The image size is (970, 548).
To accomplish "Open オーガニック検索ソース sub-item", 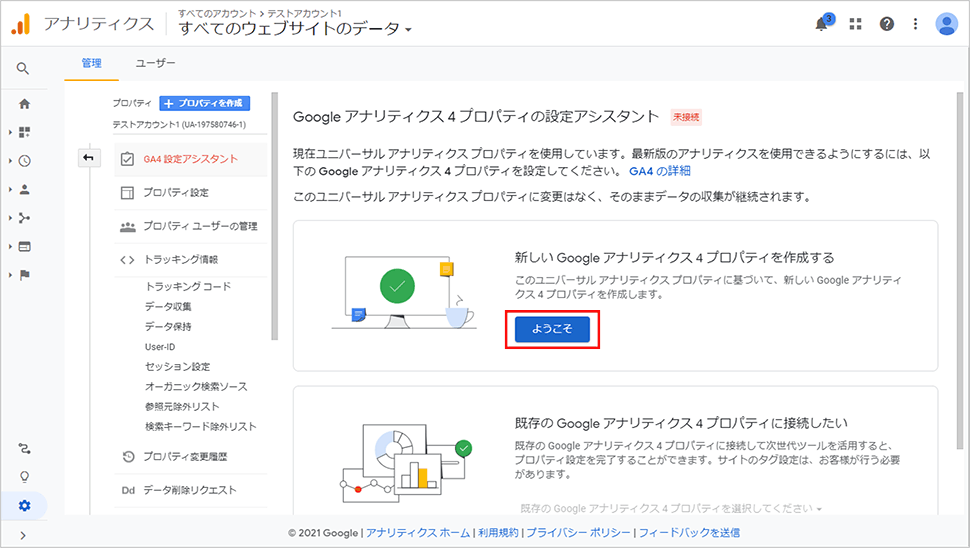I will [196, 387].
